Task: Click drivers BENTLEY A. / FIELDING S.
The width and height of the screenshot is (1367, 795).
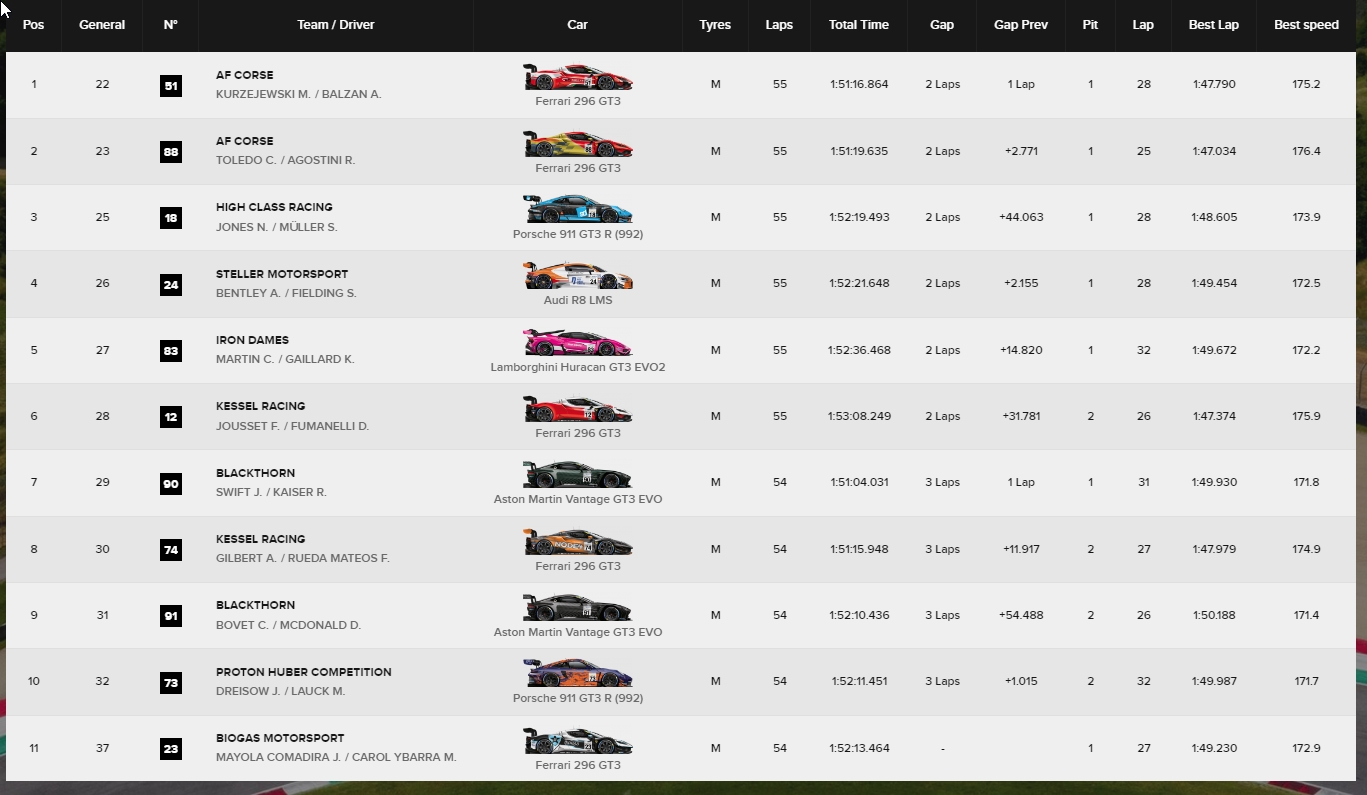Action: [286, 293]
